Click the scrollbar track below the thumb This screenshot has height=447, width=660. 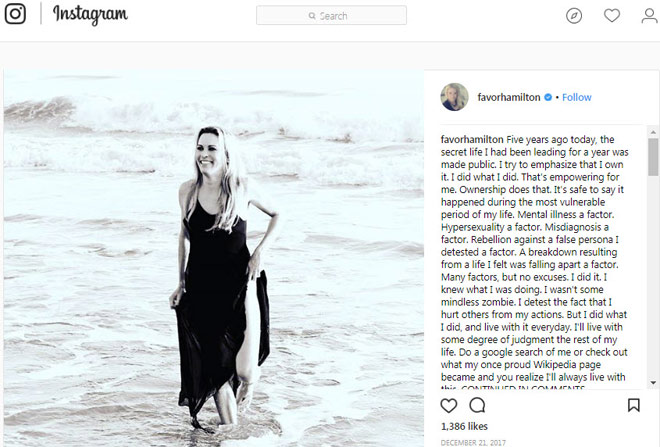(x=652, y=300)
